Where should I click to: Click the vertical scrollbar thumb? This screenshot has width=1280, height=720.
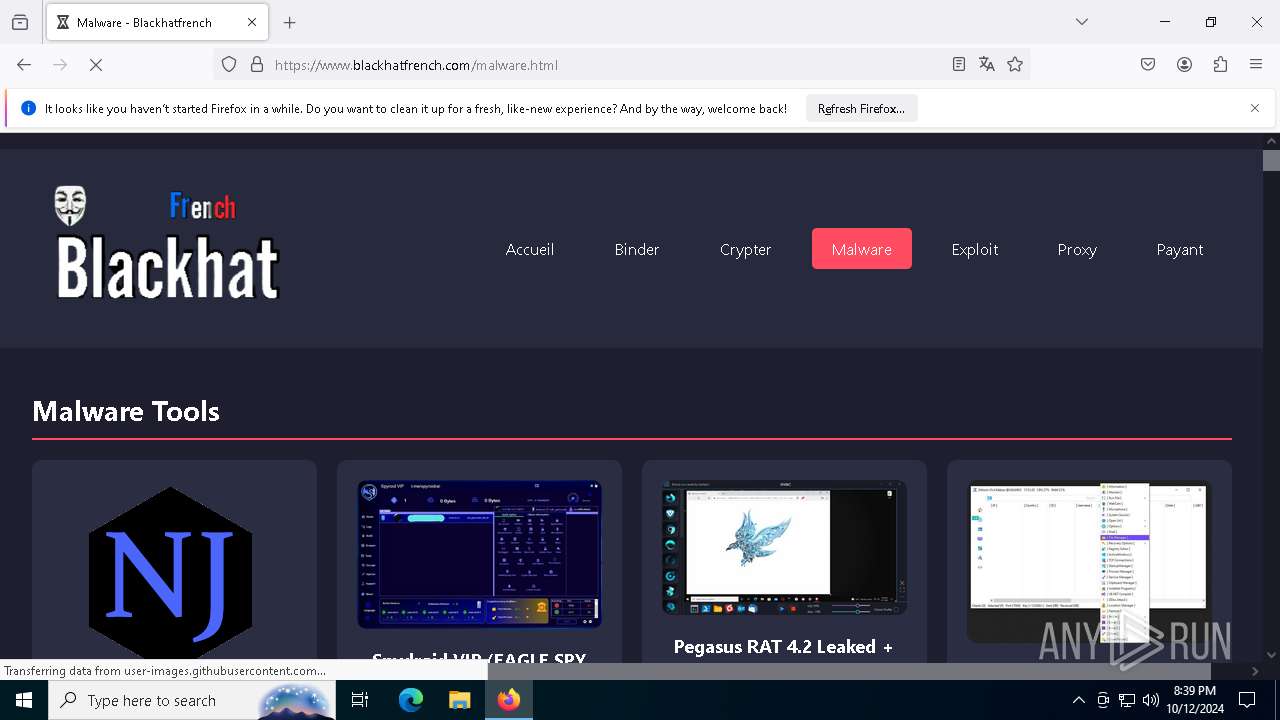point(1271,160)
